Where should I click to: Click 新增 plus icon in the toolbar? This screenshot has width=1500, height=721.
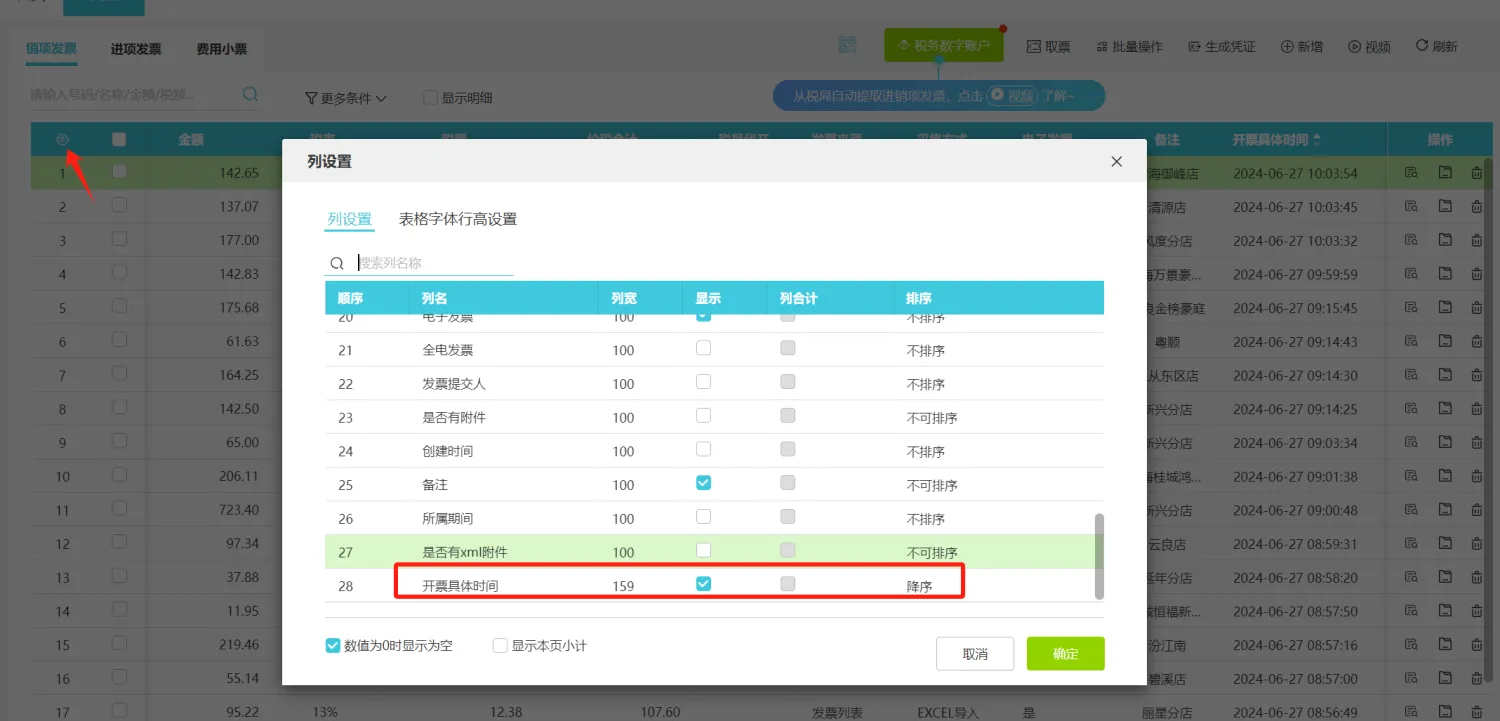click(x=1287, y=47)
